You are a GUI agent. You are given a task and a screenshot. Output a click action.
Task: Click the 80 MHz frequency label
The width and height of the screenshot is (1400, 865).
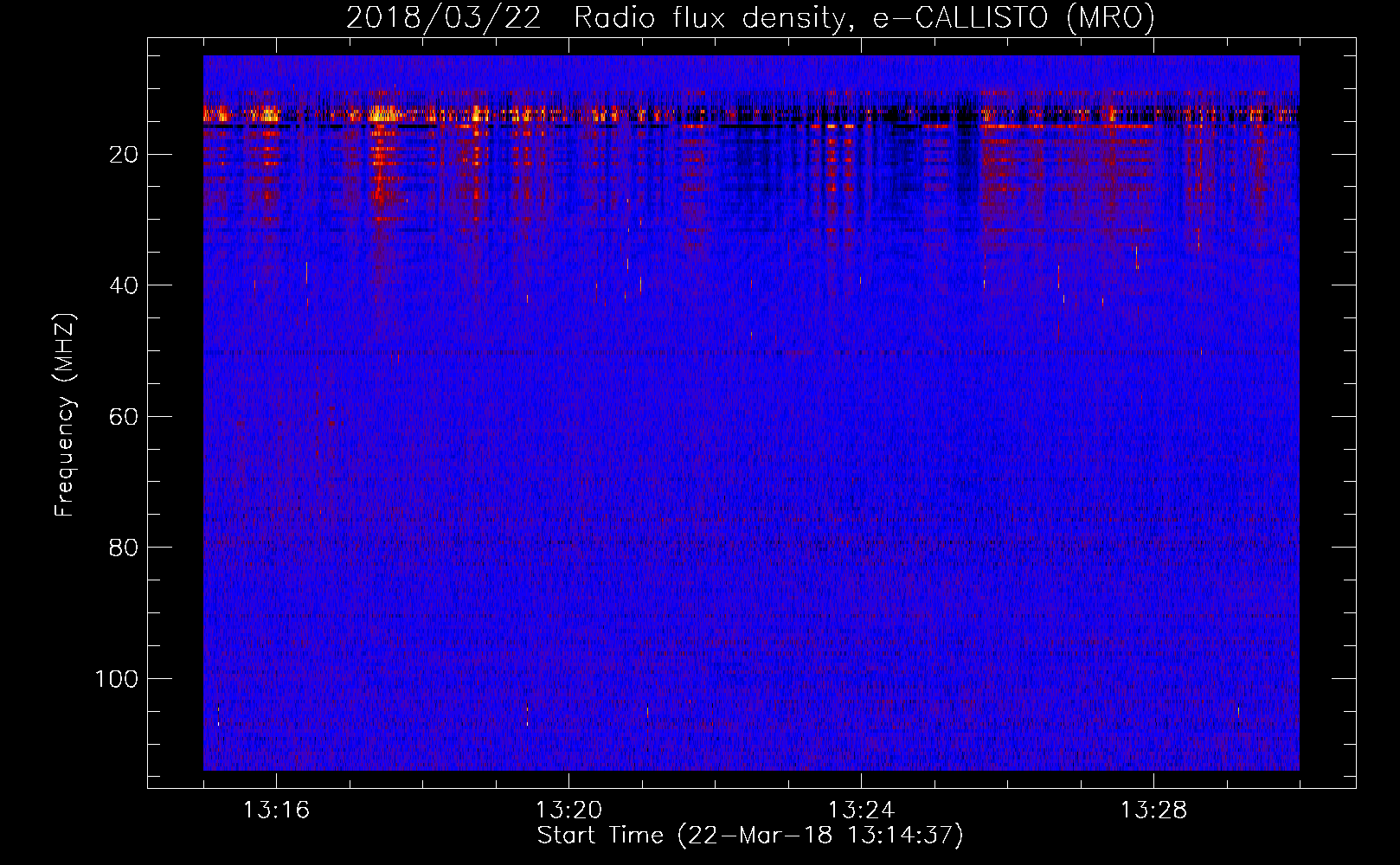pyautogui.click(x=124, y=548)
